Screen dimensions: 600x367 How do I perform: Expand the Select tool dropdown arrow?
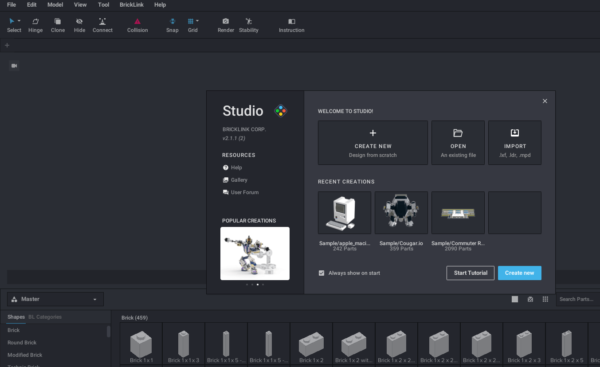click(19, 21)
